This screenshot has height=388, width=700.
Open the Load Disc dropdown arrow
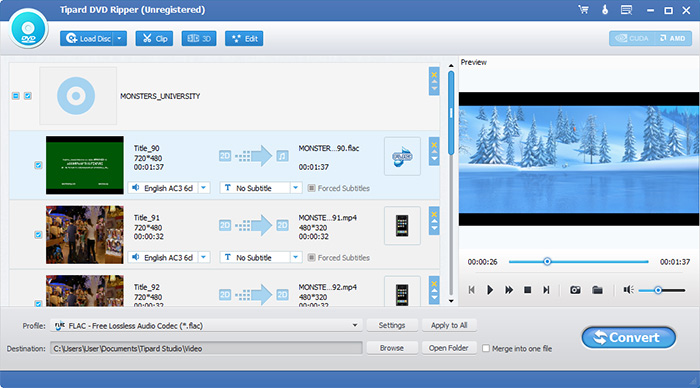coord(120,39)
